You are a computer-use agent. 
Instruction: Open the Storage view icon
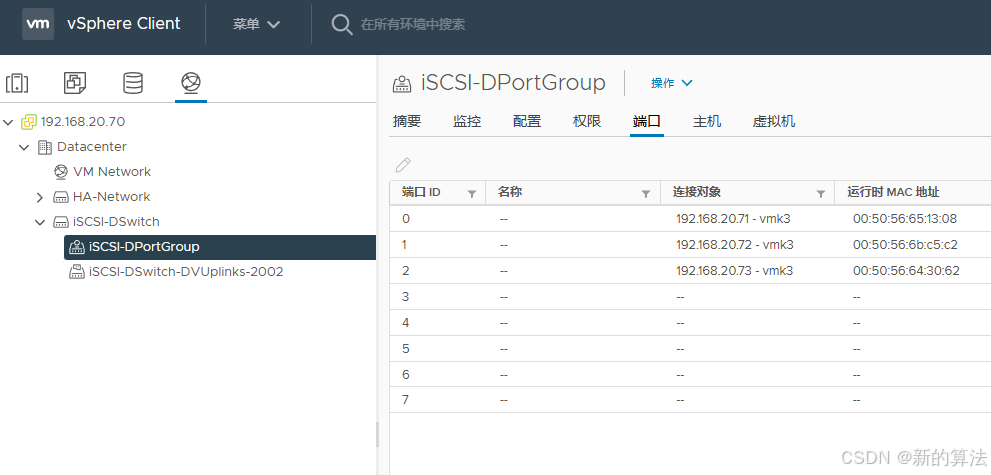133,83
